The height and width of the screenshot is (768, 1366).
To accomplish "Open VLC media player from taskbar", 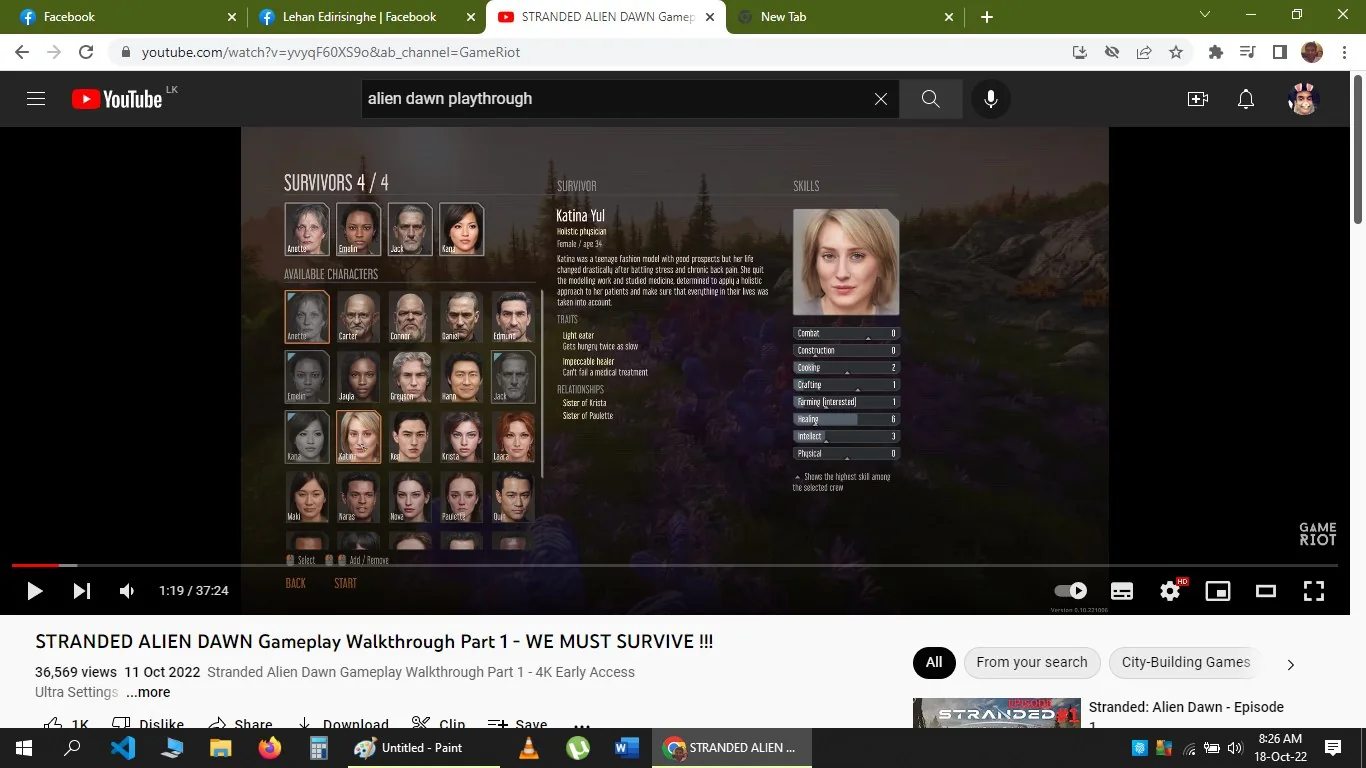I will point(528,748).
